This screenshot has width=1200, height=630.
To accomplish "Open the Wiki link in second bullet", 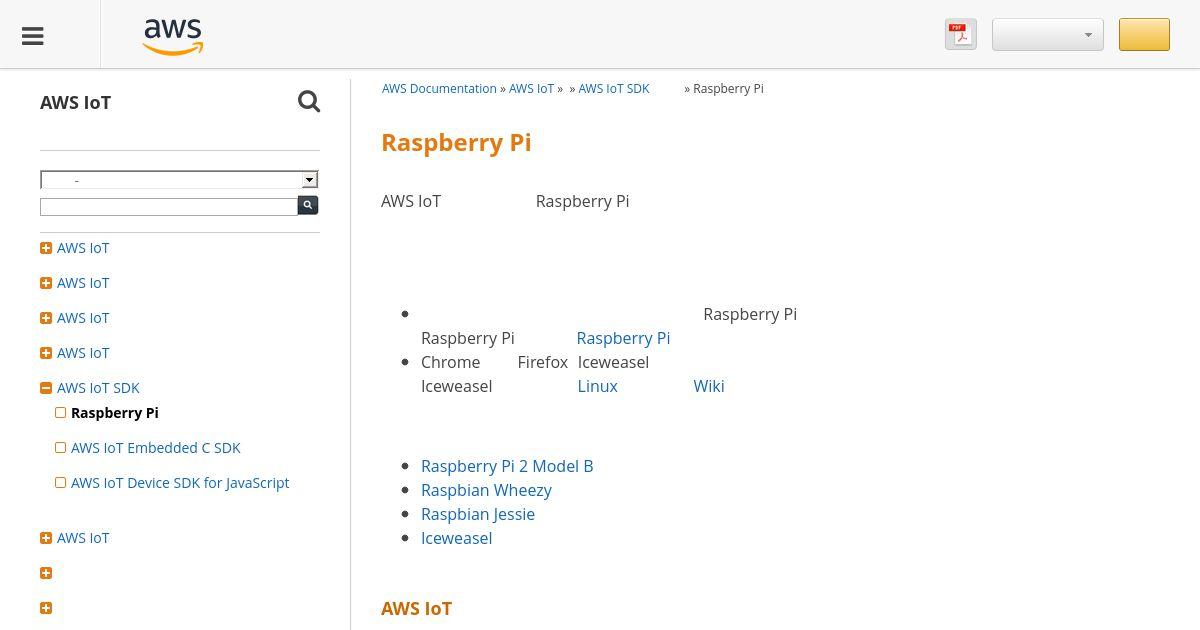I will pos(709,386).
